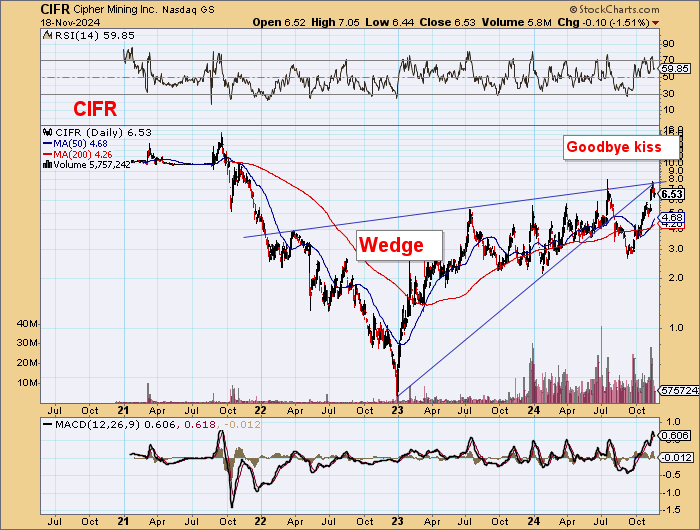Click the CIFR Cipher Mining Inc. title

coord(99,9)
